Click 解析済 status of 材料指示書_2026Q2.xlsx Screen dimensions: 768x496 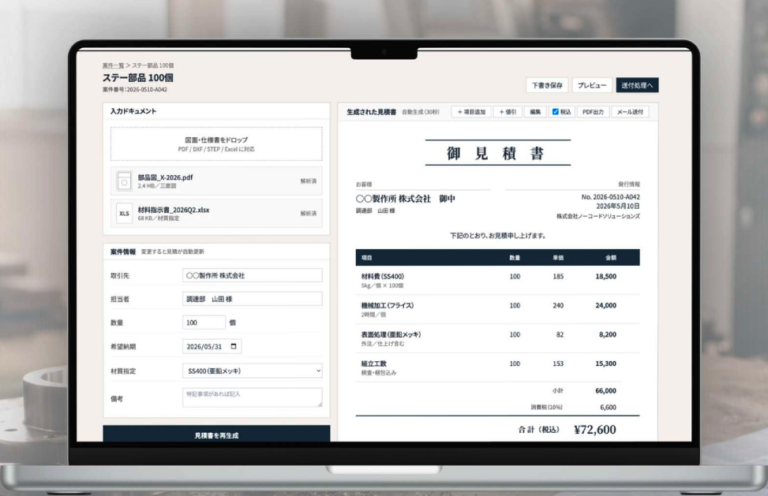308,213
